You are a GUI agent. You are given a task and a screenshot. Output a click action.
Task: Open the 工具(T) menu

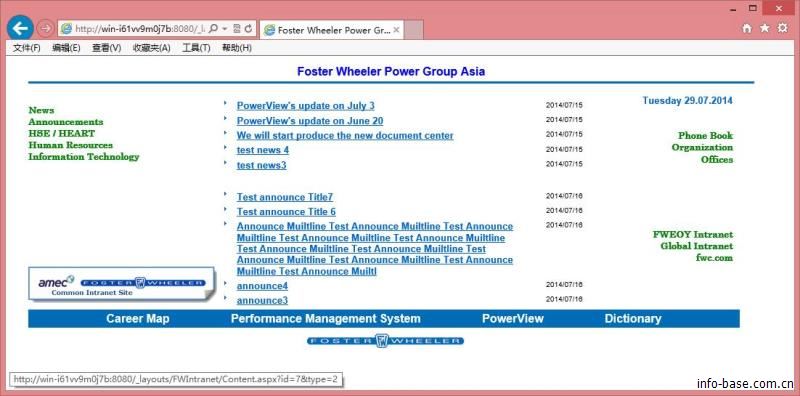(x=196, y=48)
